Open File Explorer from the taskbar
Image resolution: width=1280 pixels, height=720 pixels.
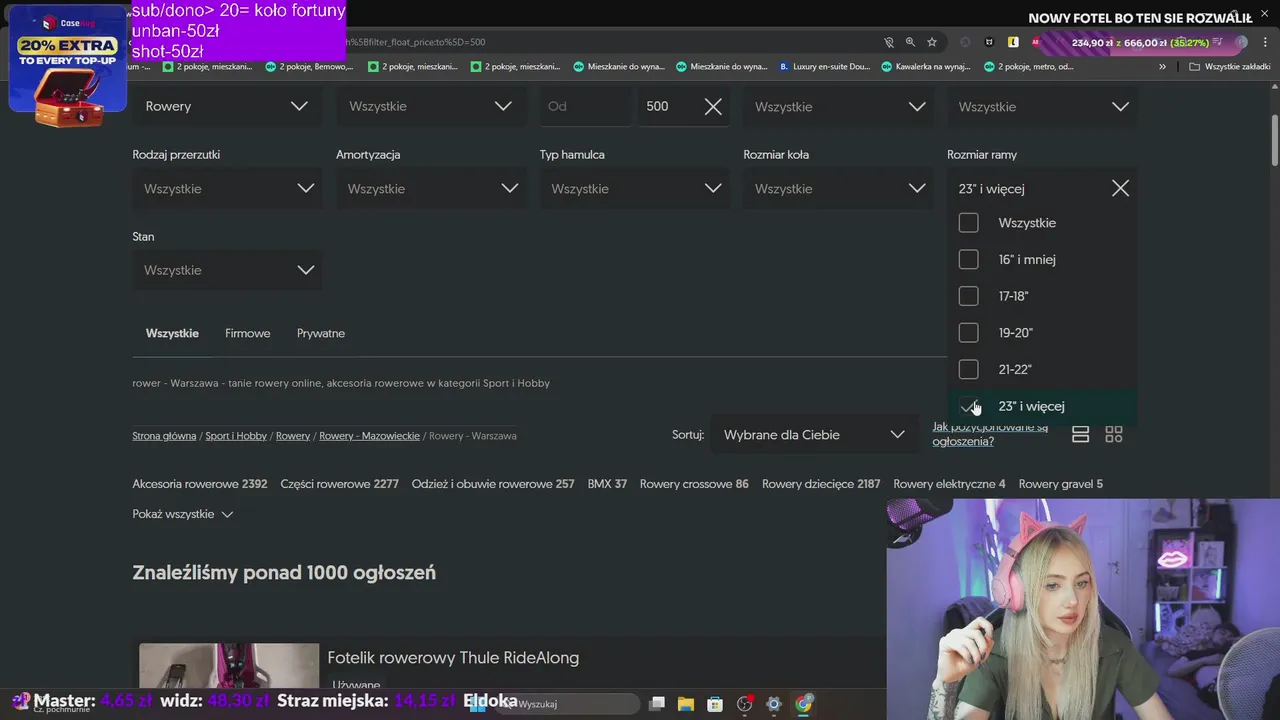pyautogui.click(x=686, y=704)
